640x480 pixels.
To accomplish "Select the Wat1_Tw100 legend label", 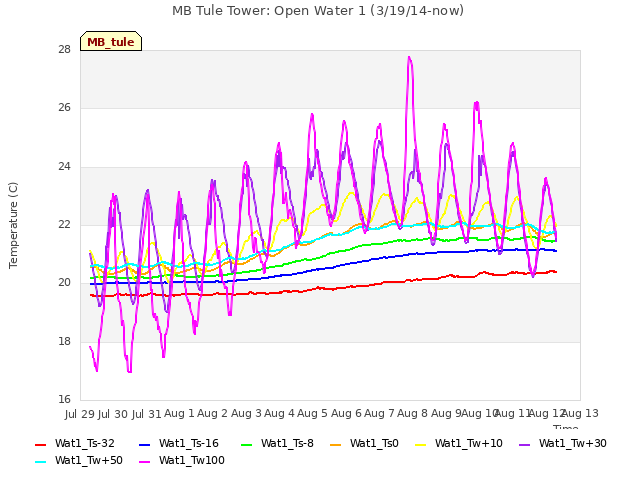I will pos(192,460).
